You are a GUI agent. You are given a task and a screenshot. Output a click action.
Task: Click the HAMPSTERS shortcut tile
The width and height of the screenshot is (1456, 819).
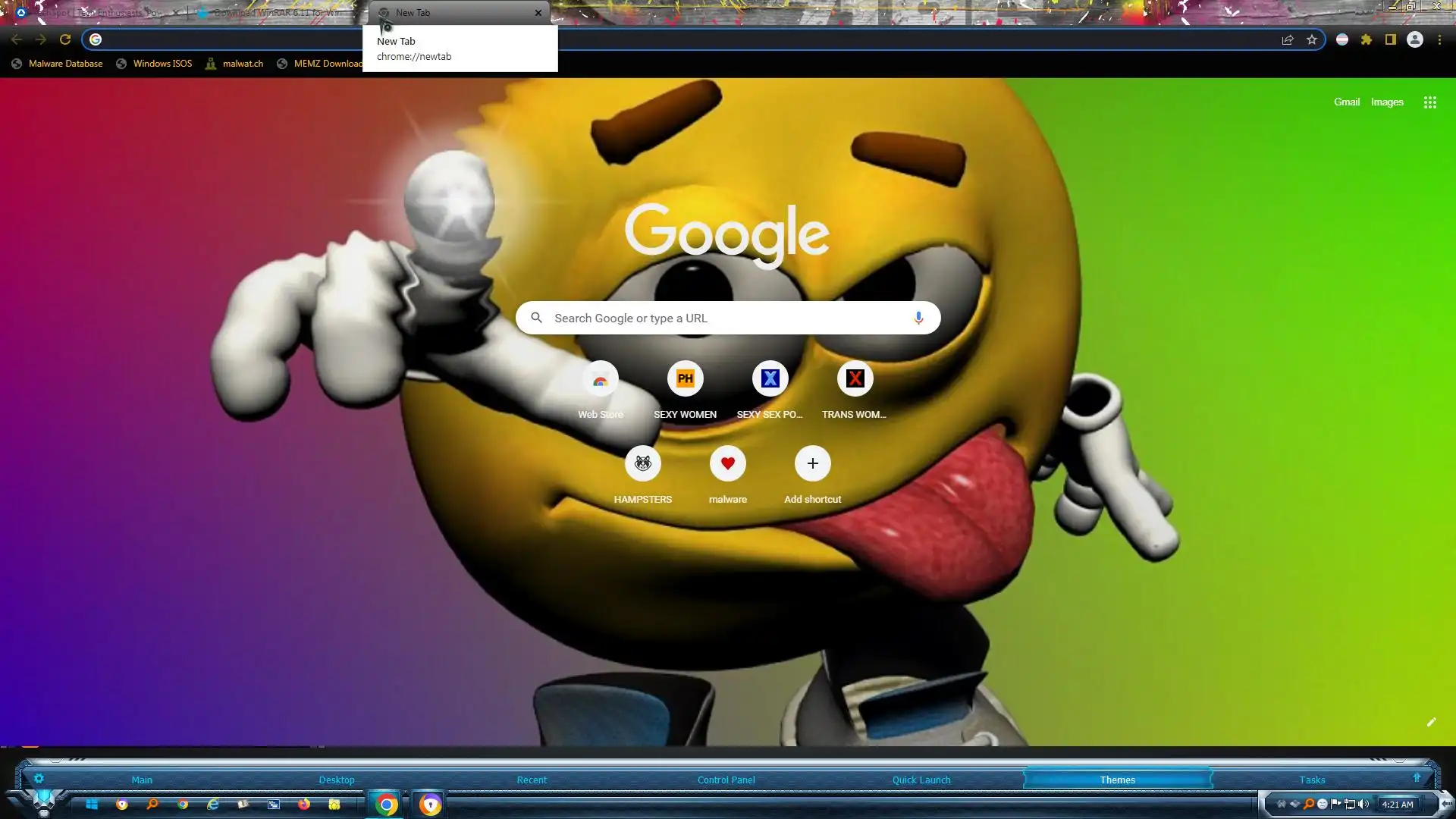[x=642, y=463]
